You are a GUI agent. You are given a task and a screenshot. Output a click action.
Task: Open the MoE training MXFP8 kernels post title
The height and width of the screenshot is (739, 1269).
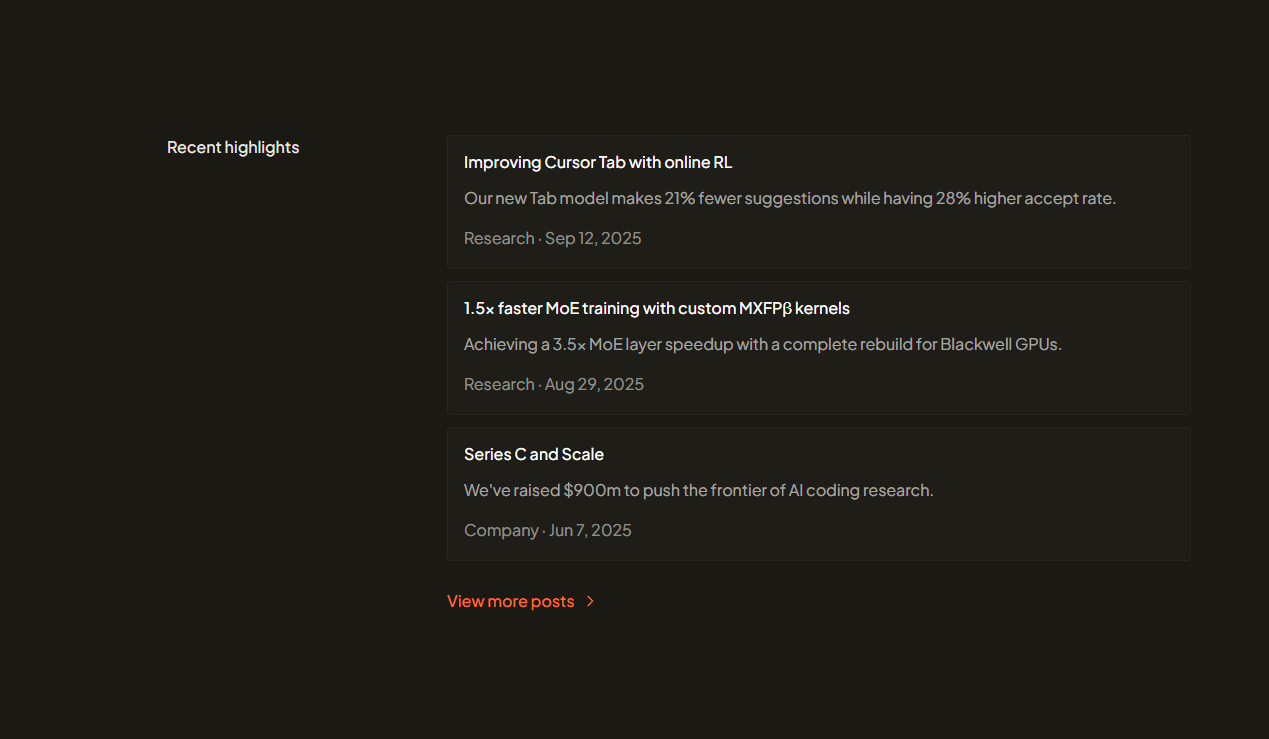pyautogui.click(x=656, y=308)
